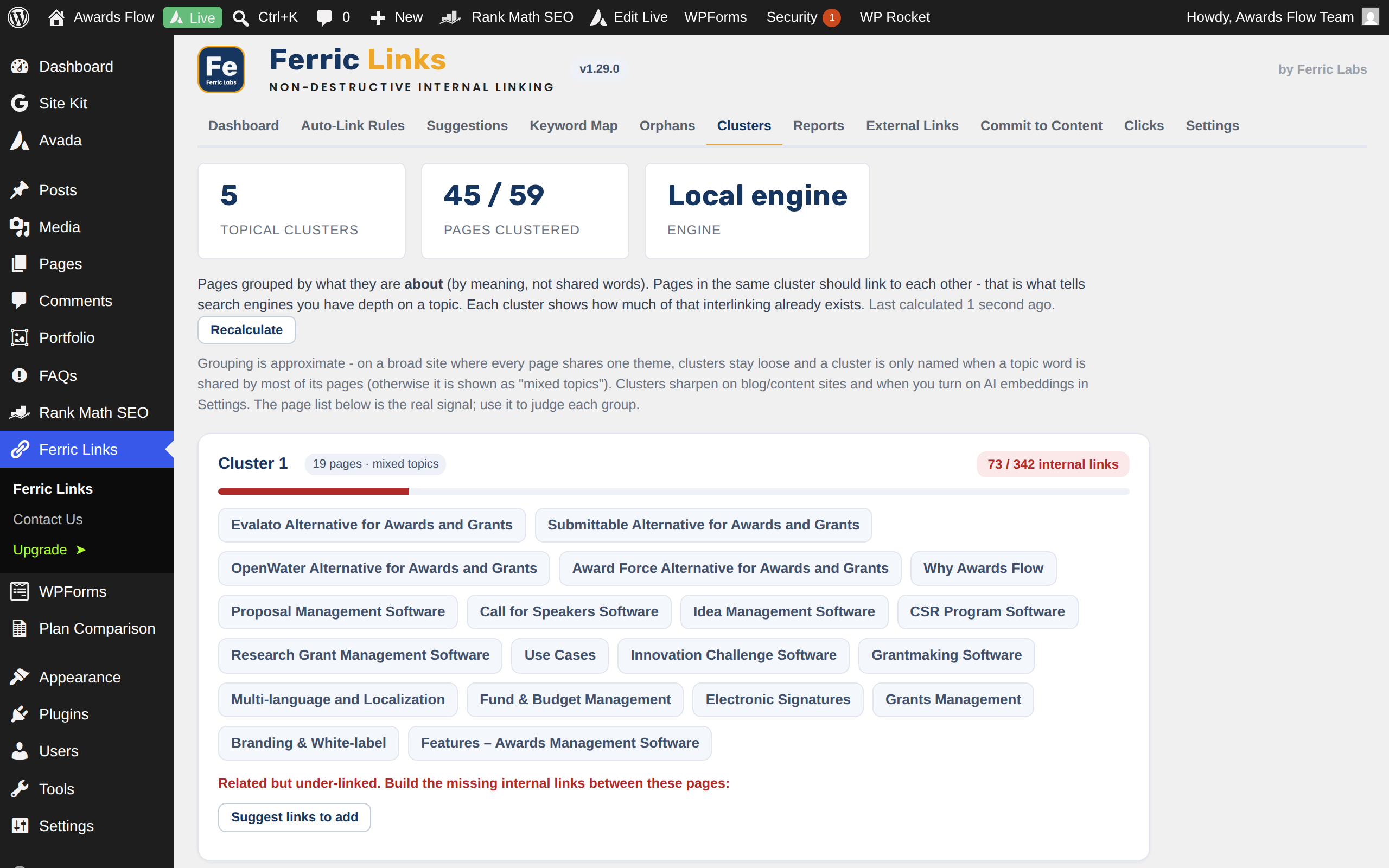Select the Clusters tab
Screen dimensions: 1389x868
[744, 126]
